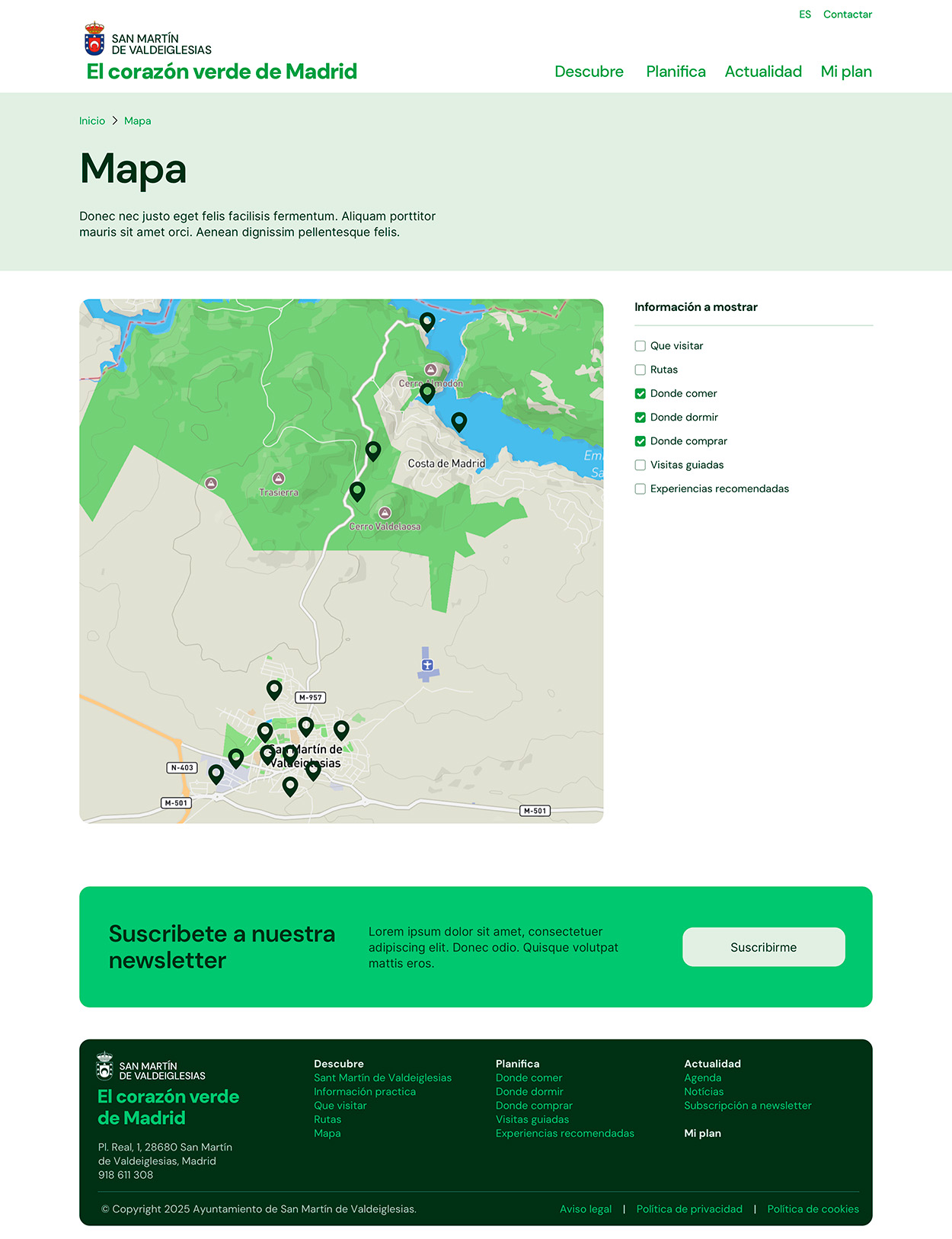
Task: Enable the Que visitar checkbox
Action: click(x=641, y=346)
